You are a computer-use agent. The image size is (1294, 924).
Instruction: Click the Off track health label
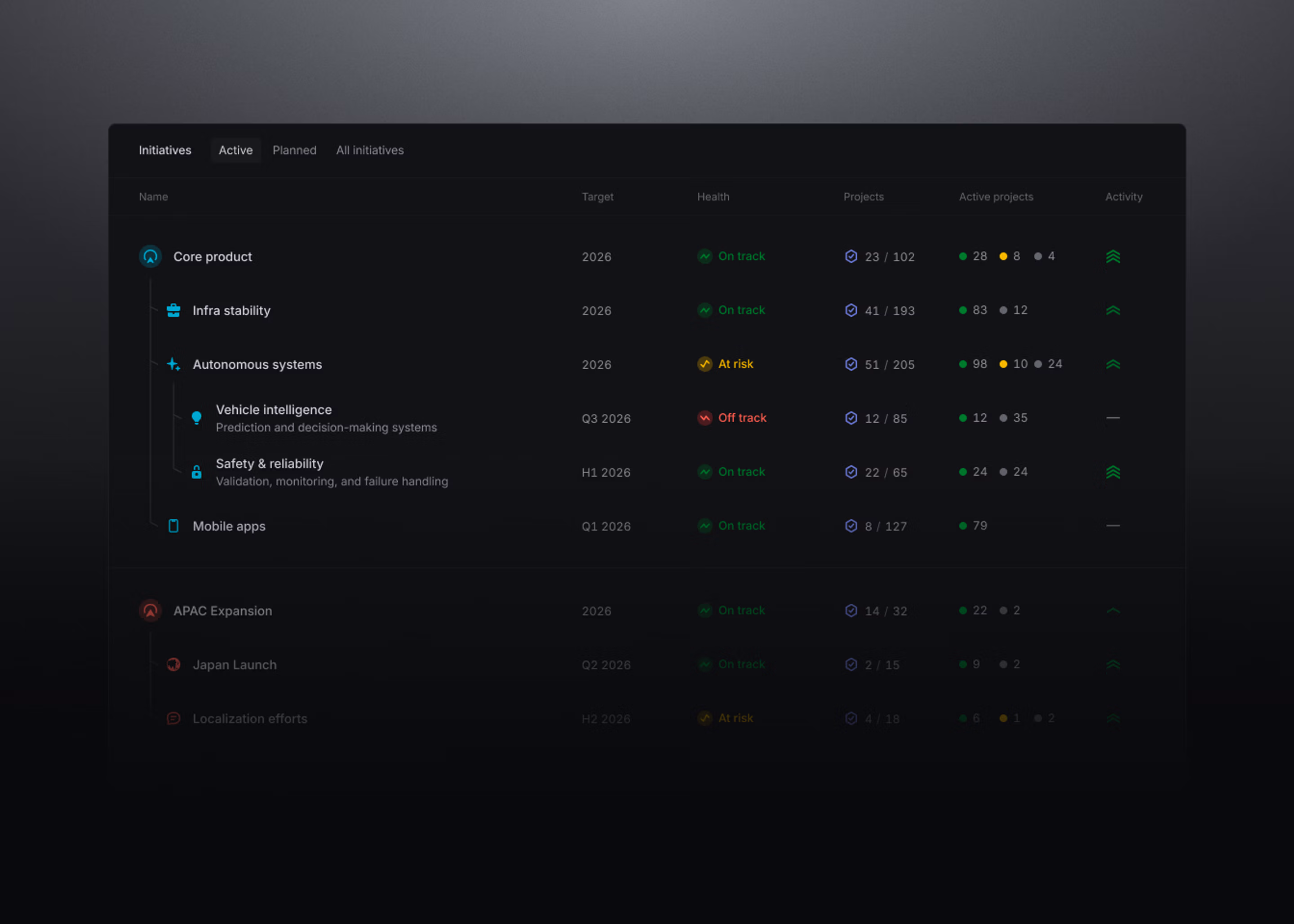pyautogui.click(x=742, y=418)
